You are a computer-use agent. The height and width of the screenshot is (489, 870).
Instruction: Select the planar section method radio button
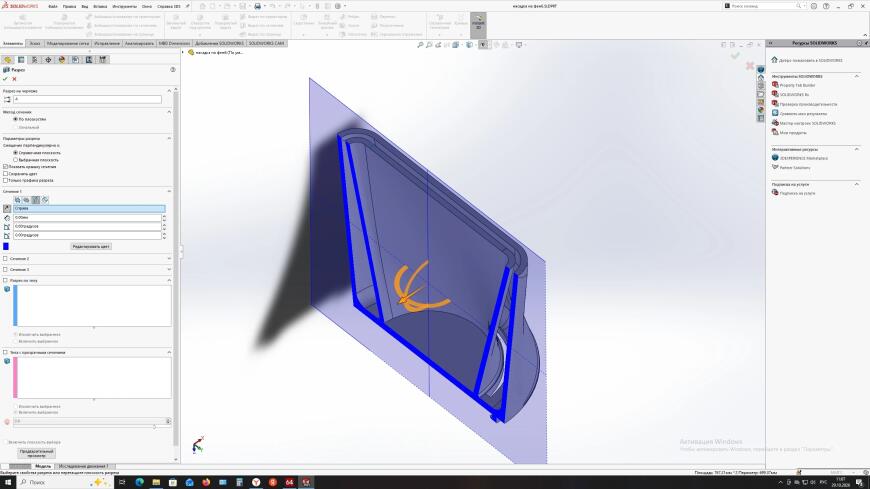[x=16, y=119]
